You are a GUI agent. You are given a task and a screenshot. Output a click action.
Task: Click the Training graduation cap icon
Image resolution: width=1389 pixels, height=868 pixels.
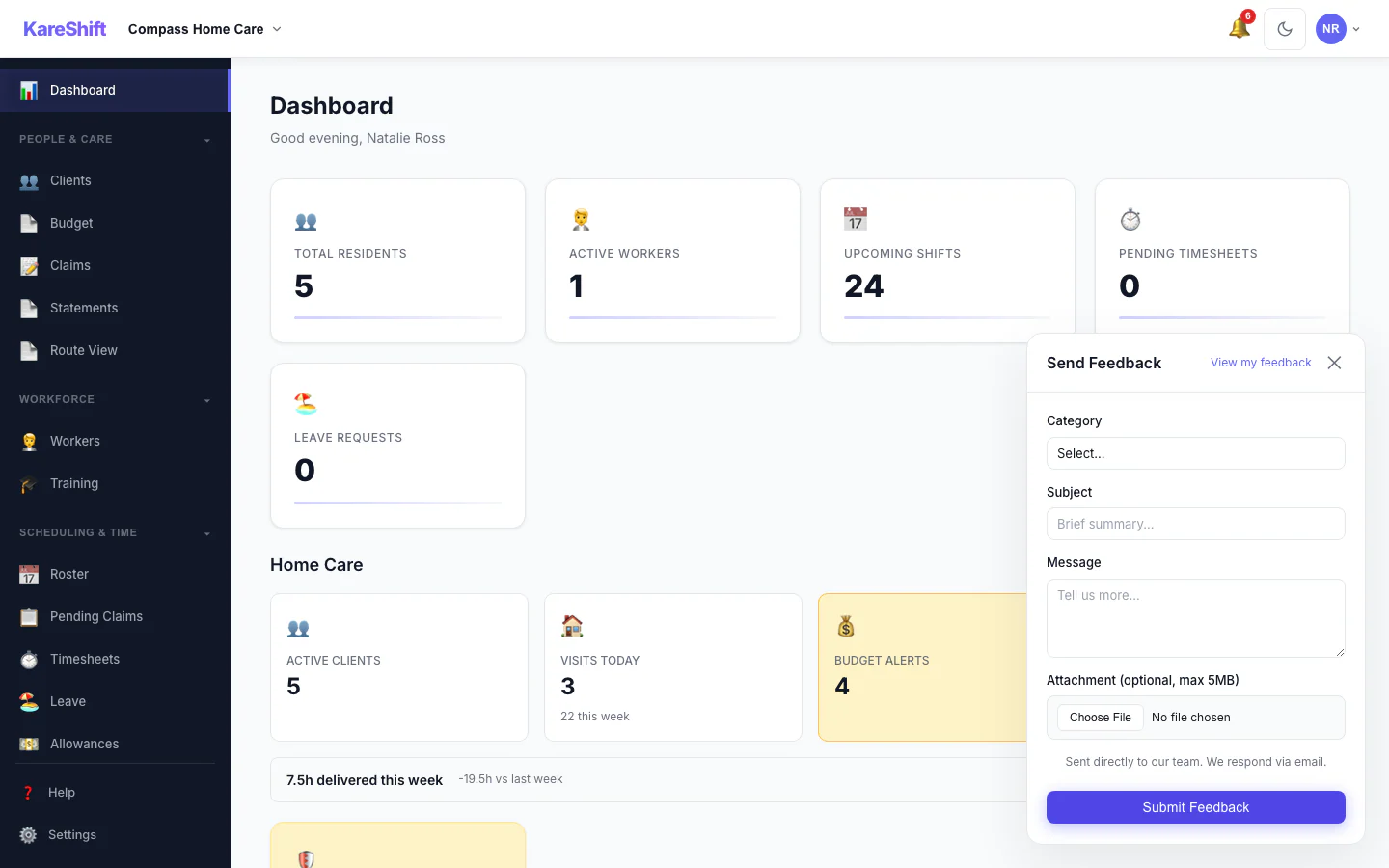(x=29, y=484)
